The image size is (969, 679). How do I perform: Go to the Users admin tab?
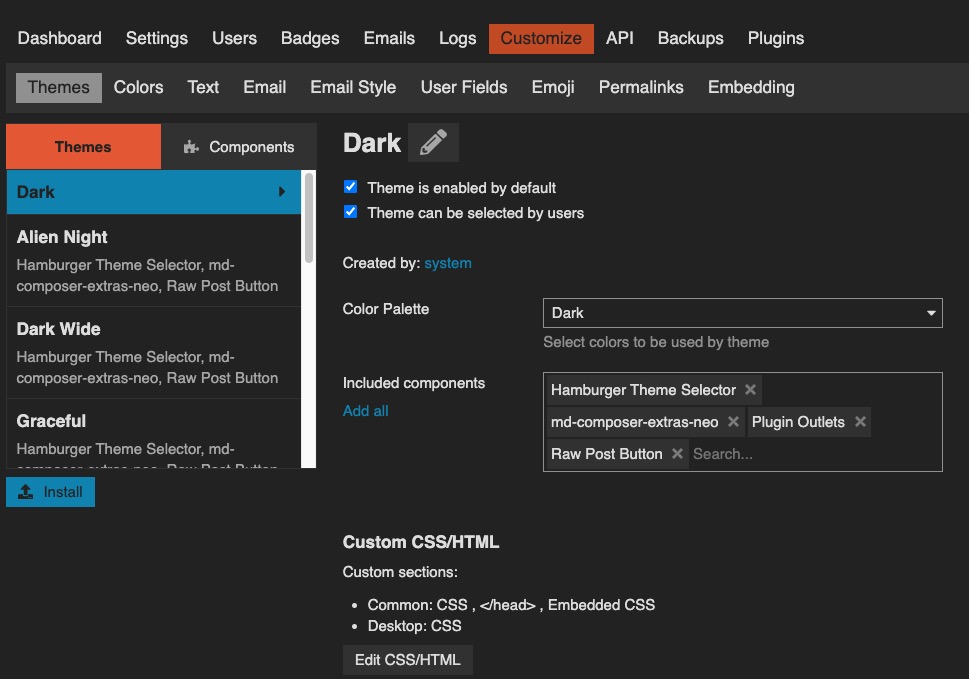tap(234, 38)
